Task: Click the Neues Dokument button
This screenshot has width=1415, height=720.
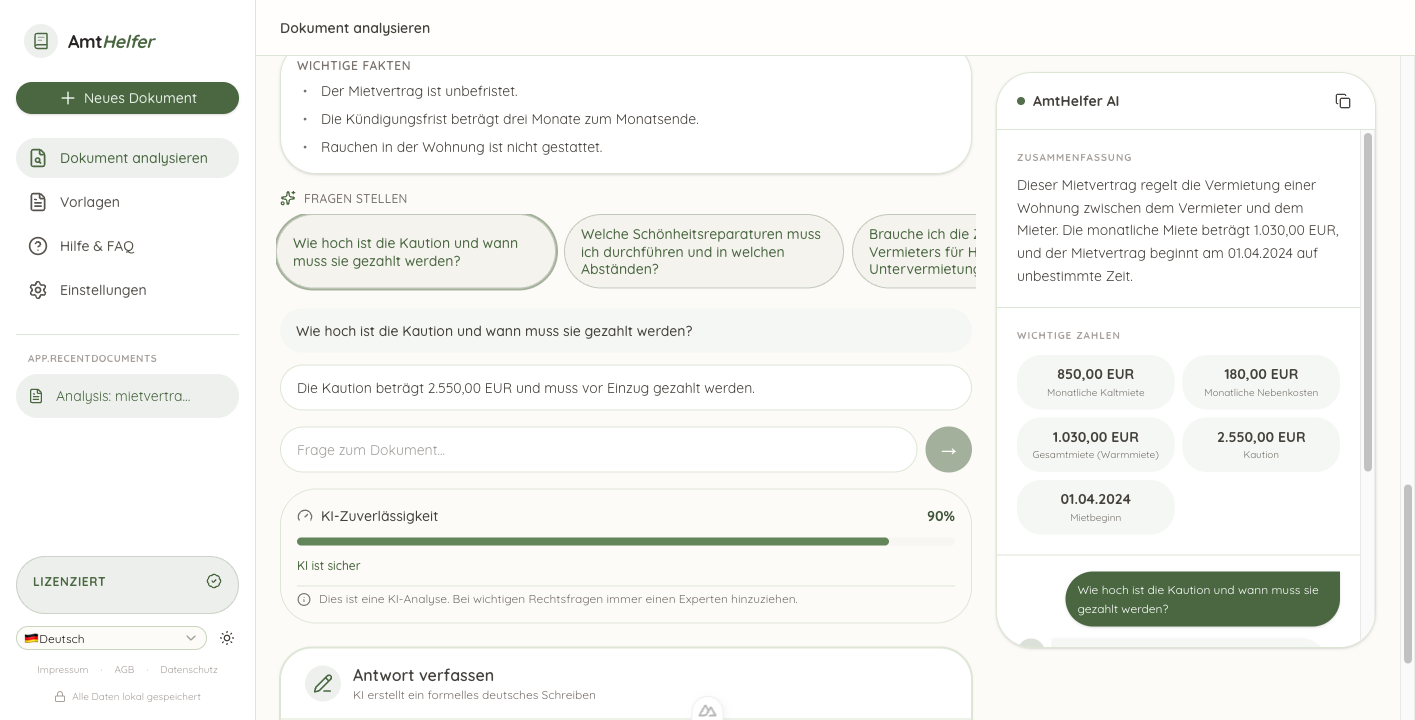Action: click(x=127, y=98)
